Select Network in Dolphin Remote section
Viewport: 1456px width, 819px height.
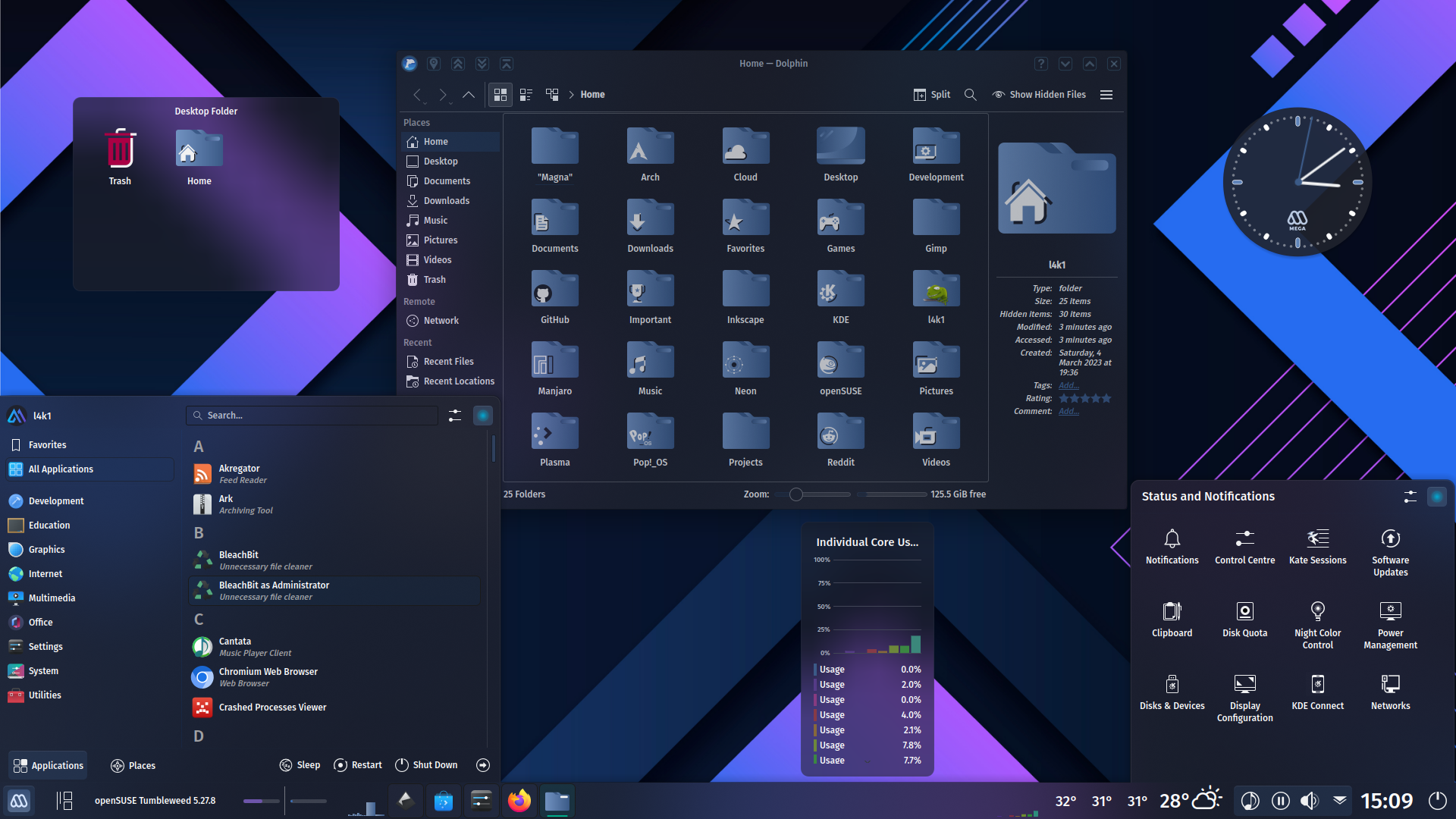(x=450, y=321)
